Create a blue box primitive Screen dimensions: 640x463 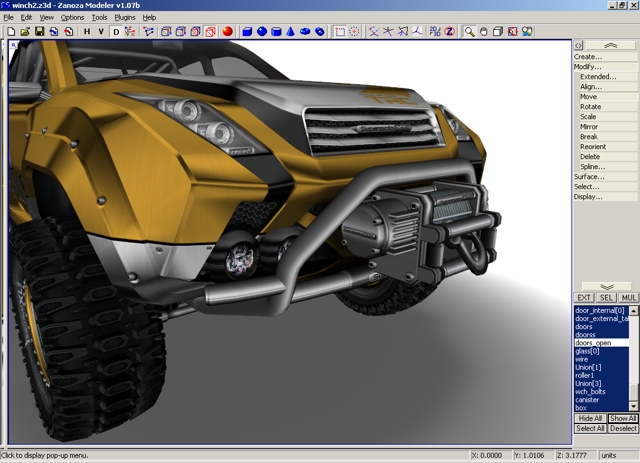247,31
